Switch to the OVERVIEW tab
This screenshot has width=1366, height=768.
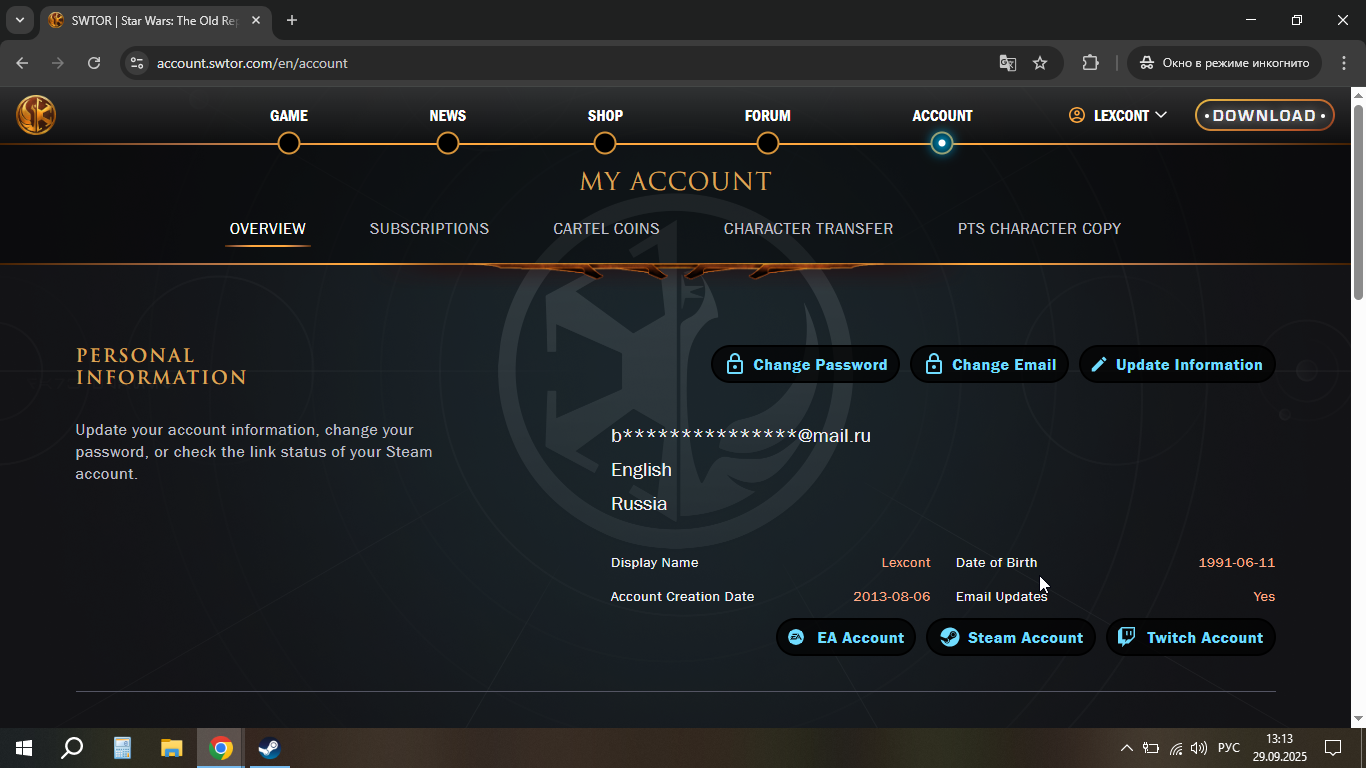pos(268,229)
